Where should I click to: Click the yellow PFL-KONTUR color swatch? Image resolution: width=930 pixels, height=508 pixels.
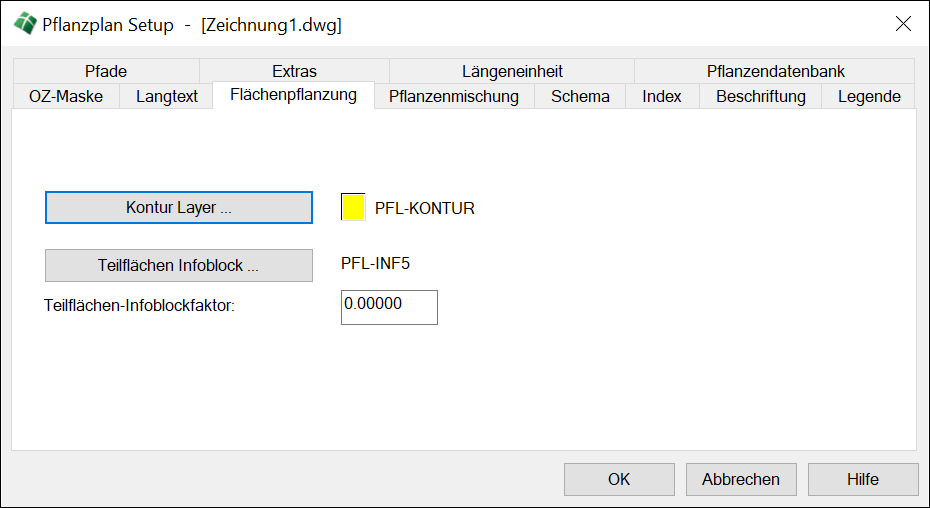point(353,208)
